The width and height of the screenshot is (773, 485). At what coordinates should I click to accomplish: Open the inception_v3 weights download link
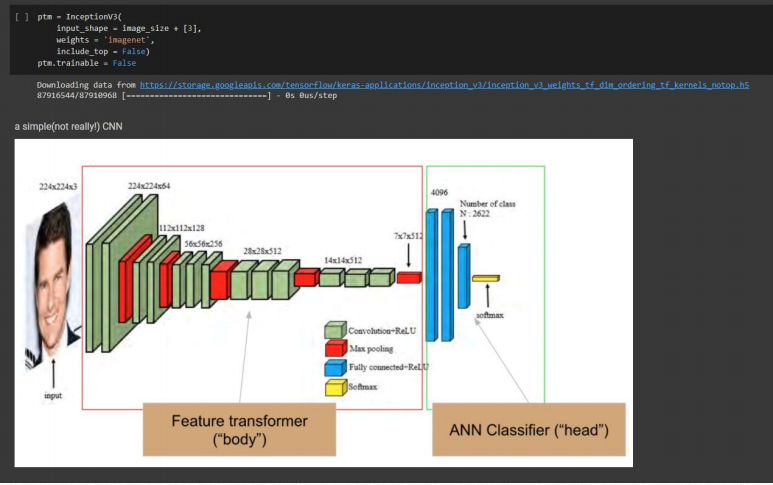(x=444, y=85)
